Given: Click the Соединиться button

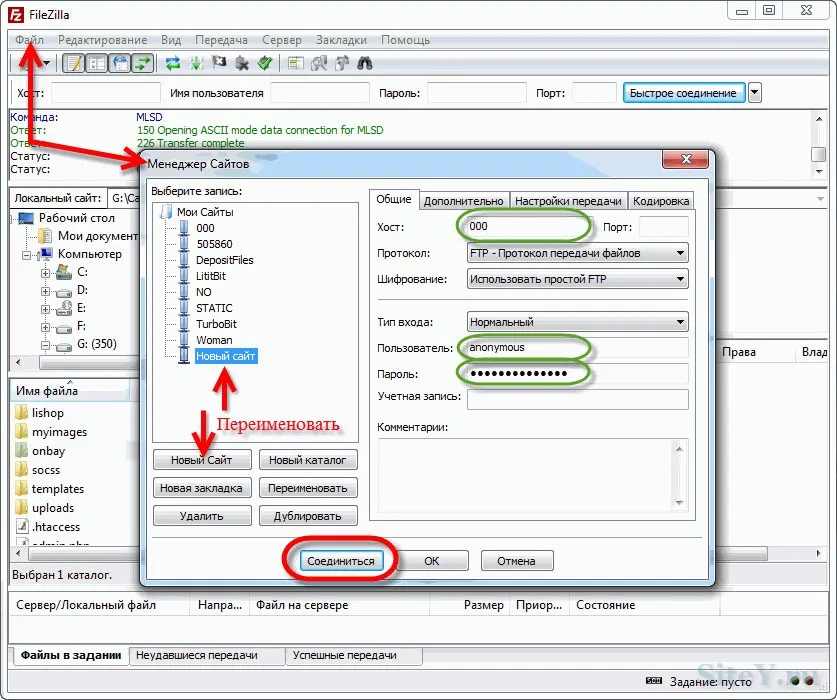Looking at the screenshot, I should tap(341, 561).
